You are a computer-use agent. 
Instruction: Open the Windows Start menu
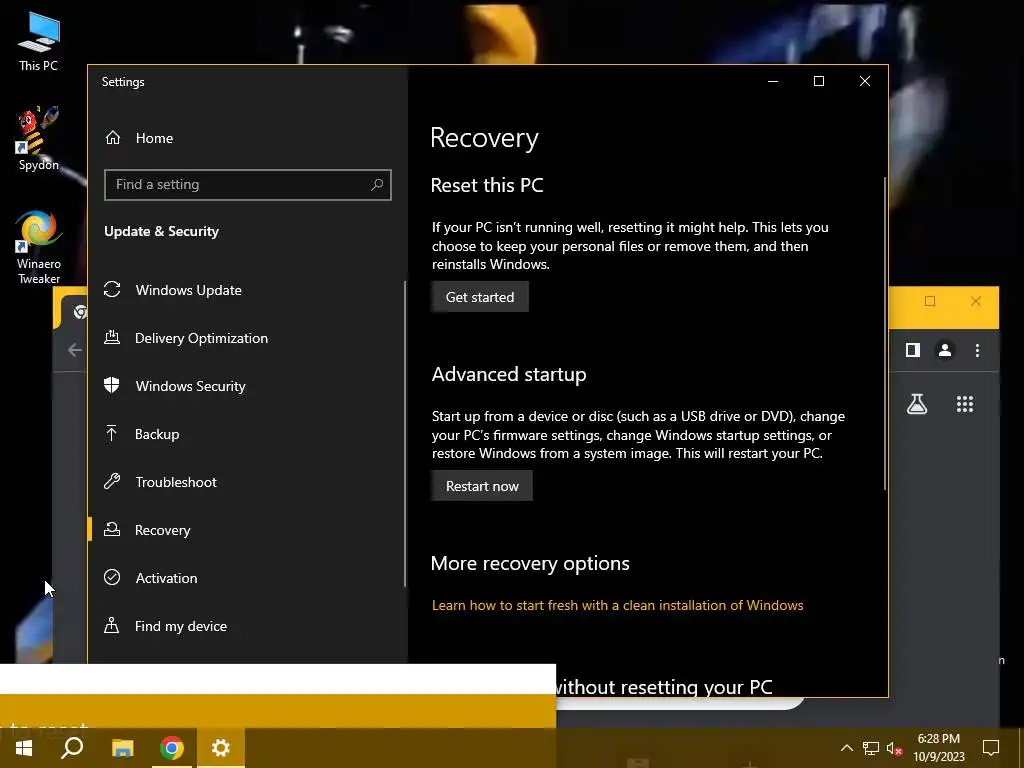click(x=24, y=748)
